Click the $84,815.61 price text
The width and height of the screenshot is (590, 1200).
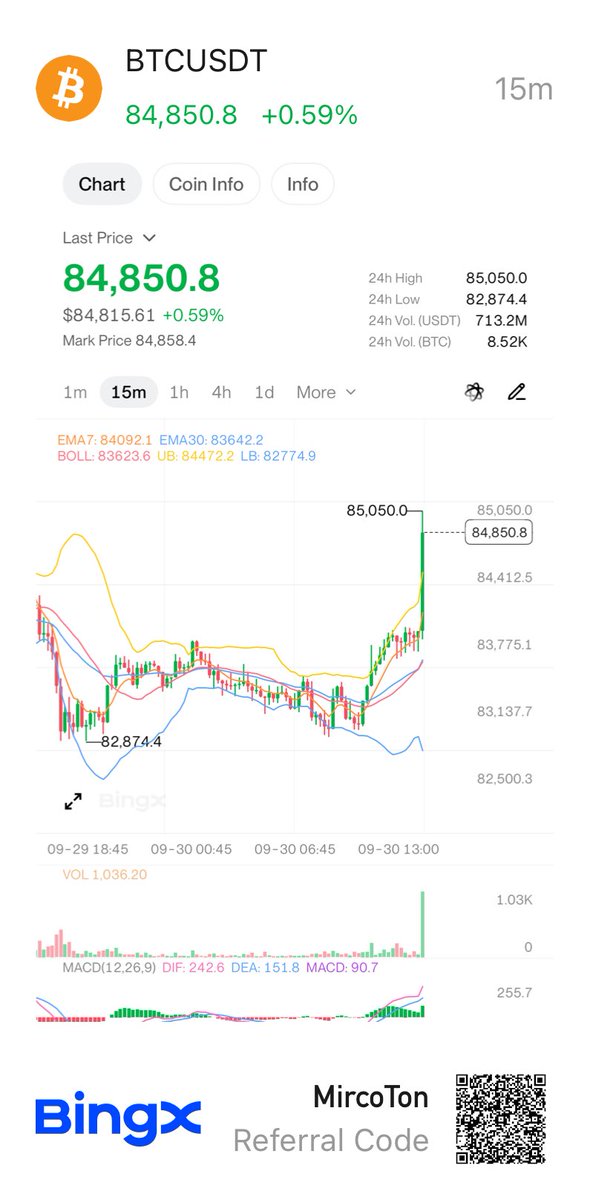(x=108, y=315)
